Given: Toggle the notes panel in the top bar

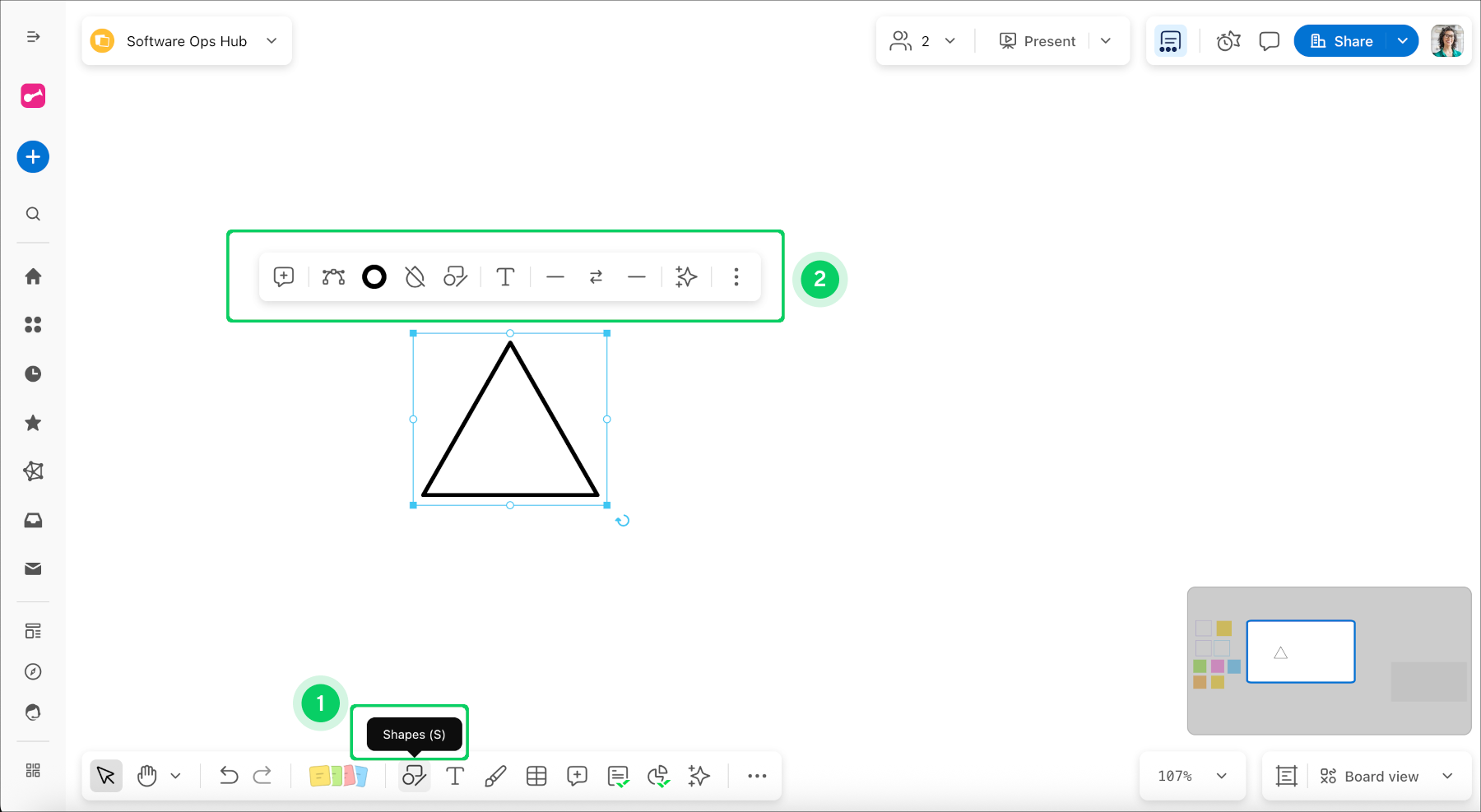Looking at the screenshot, I should pos(1169,40).
